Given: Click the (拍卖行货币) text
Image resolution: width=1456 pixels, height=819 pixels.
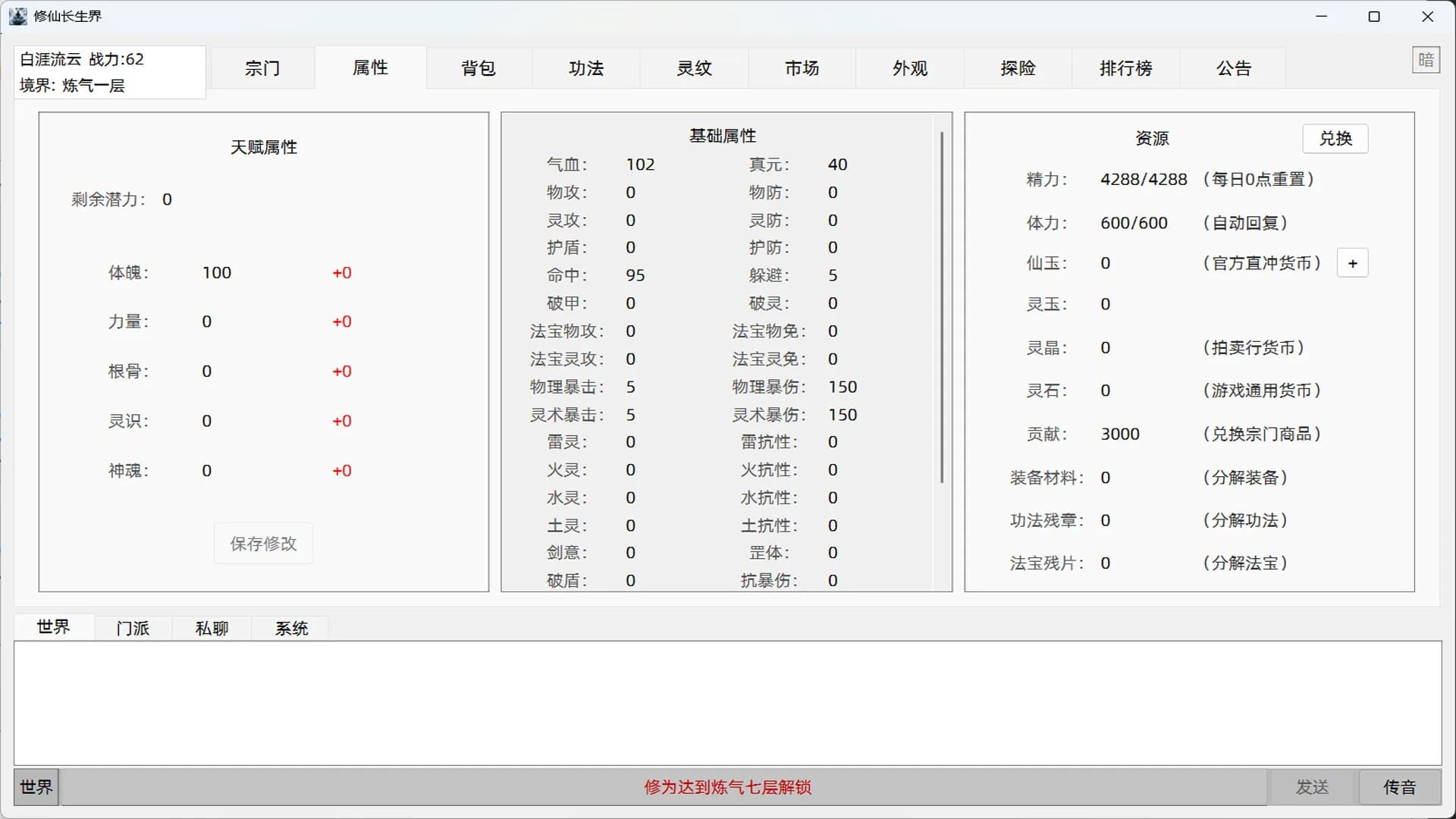Looking at the screenshot, I should pyautogui.click(x=1254, y=347).
